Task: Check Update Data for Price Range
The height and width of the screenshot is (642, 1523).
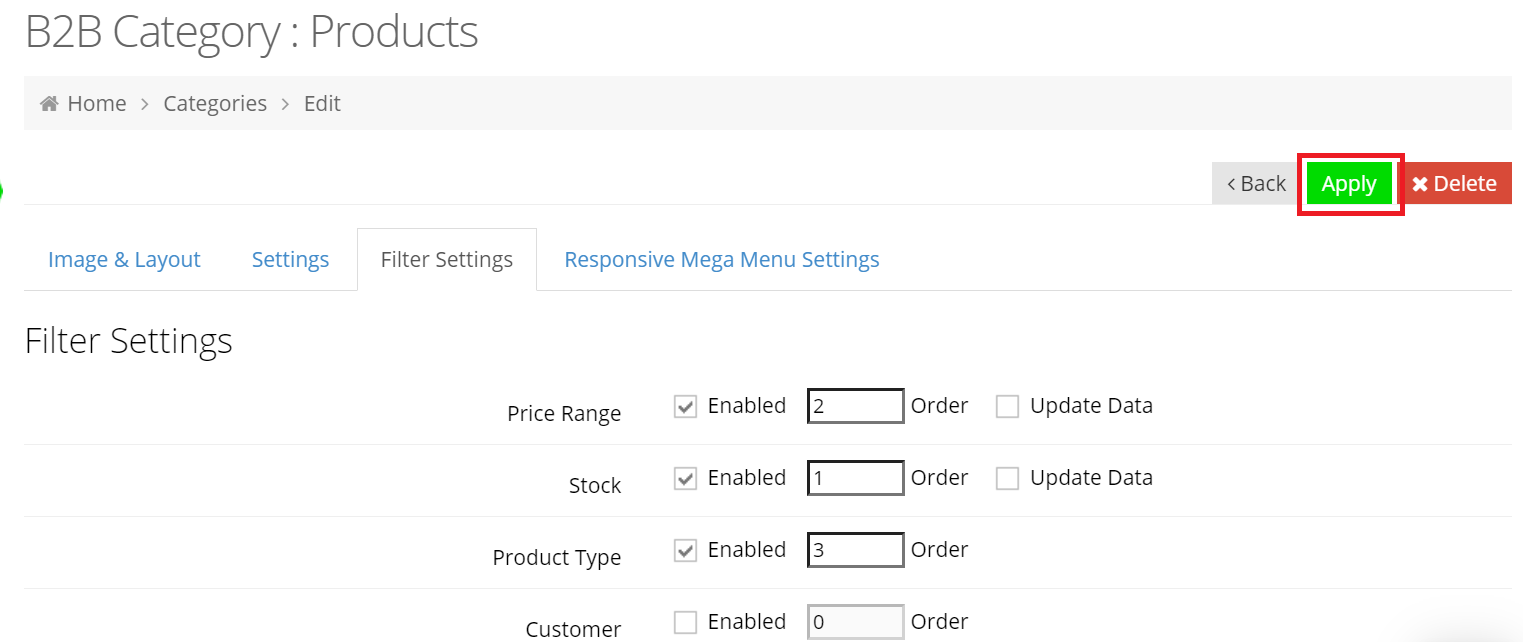Action: tap(1007, 405)
